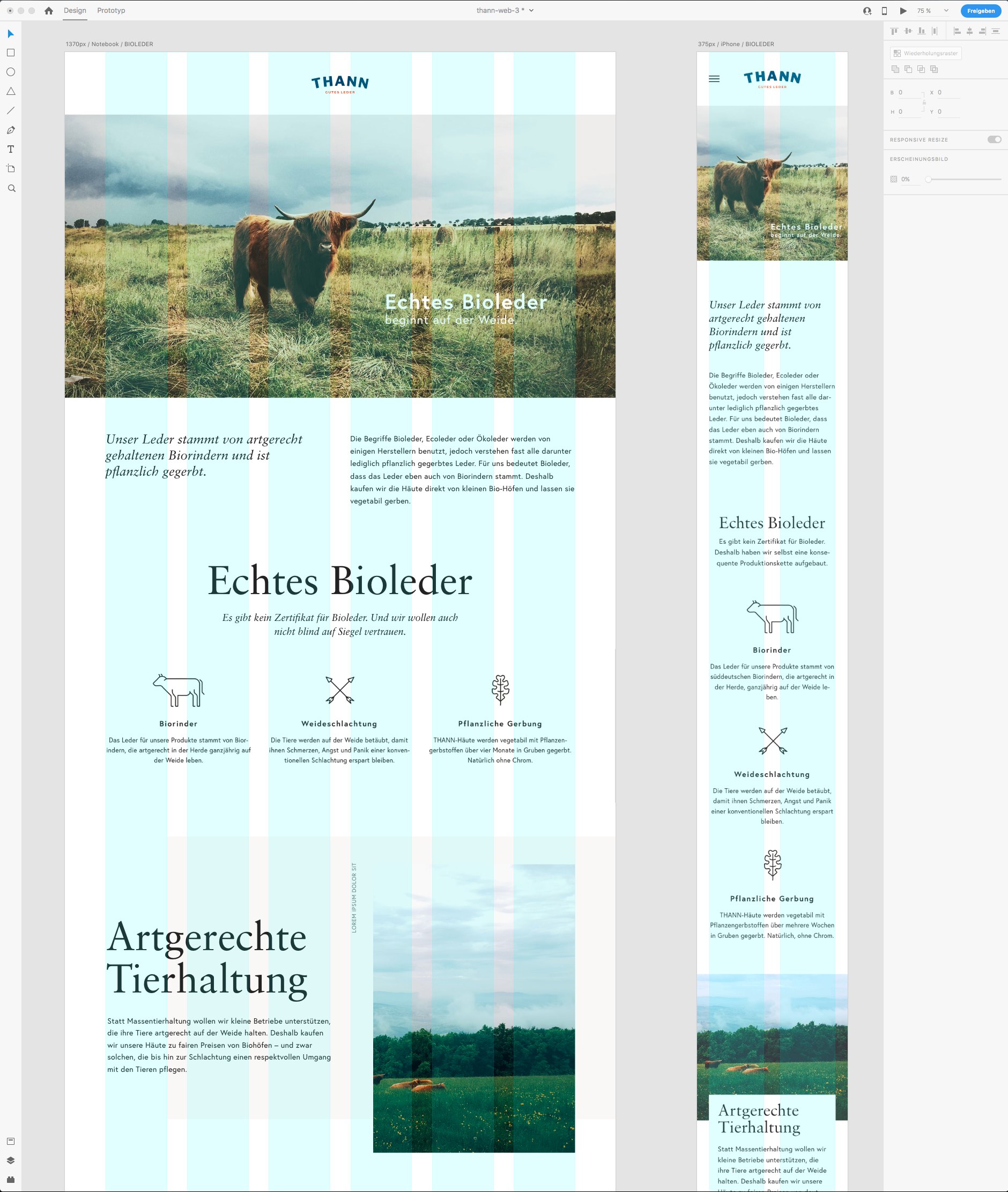Select 'Weideschlachtung' heading on Notebook artboard
This screenshot has height=1192, width=1008.
pyautogui.click(x=339, y=724)
